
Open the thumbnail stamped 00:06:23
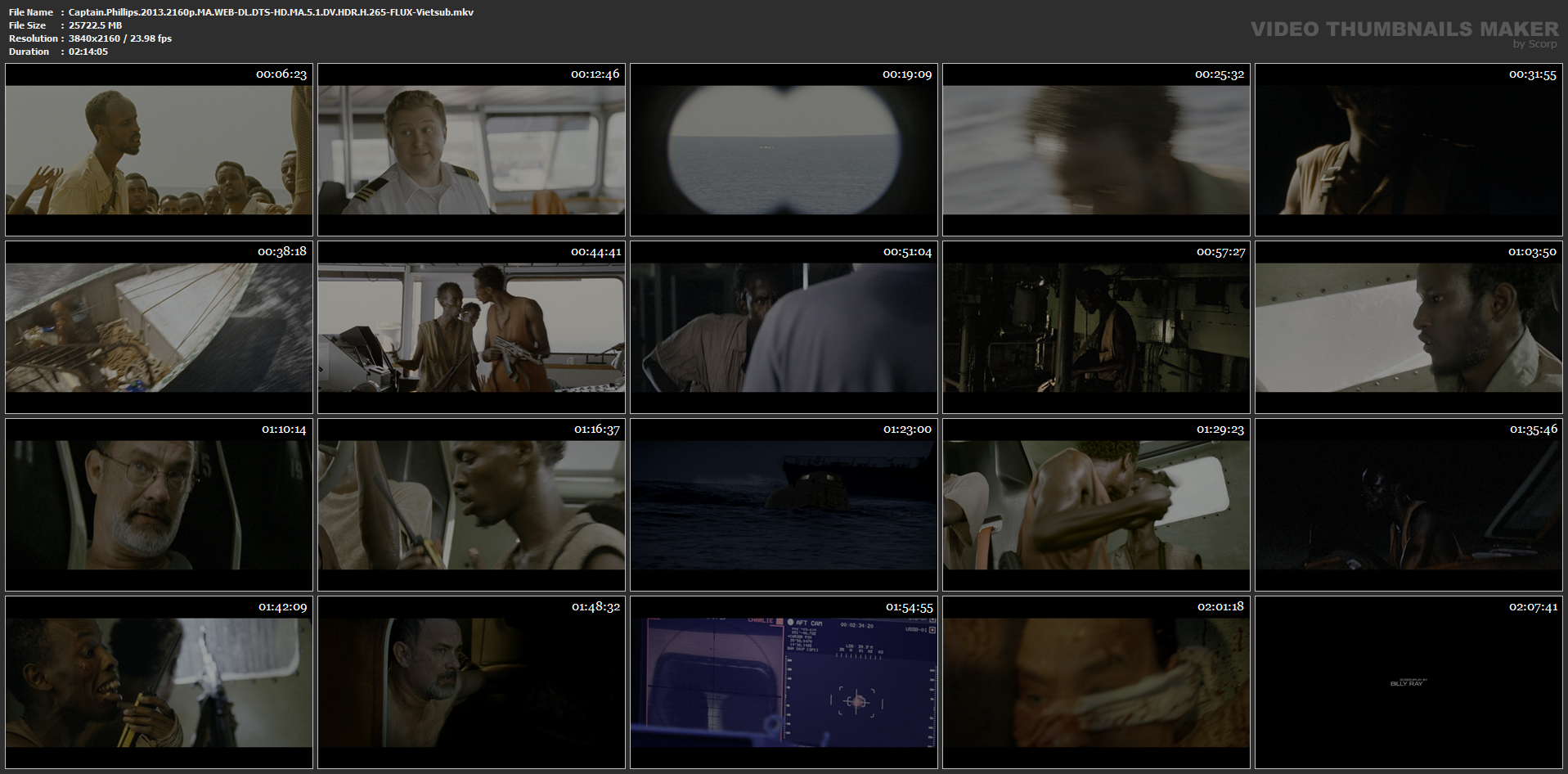[159, 150]
